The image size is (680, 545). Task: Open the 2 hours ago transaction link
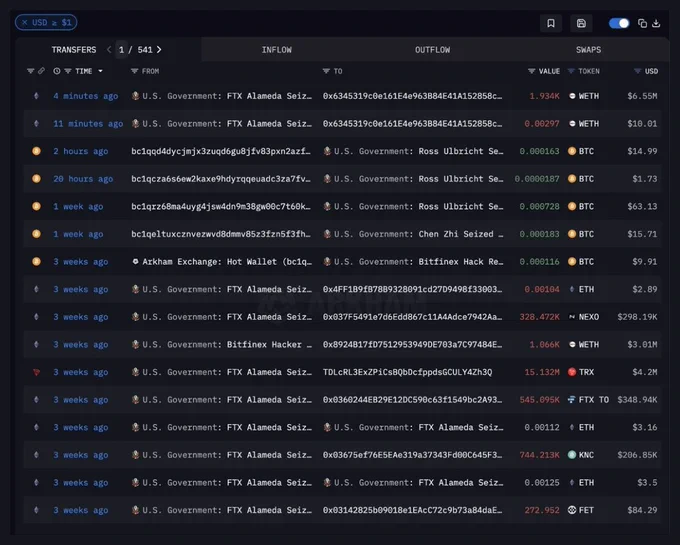click(81, 151)
